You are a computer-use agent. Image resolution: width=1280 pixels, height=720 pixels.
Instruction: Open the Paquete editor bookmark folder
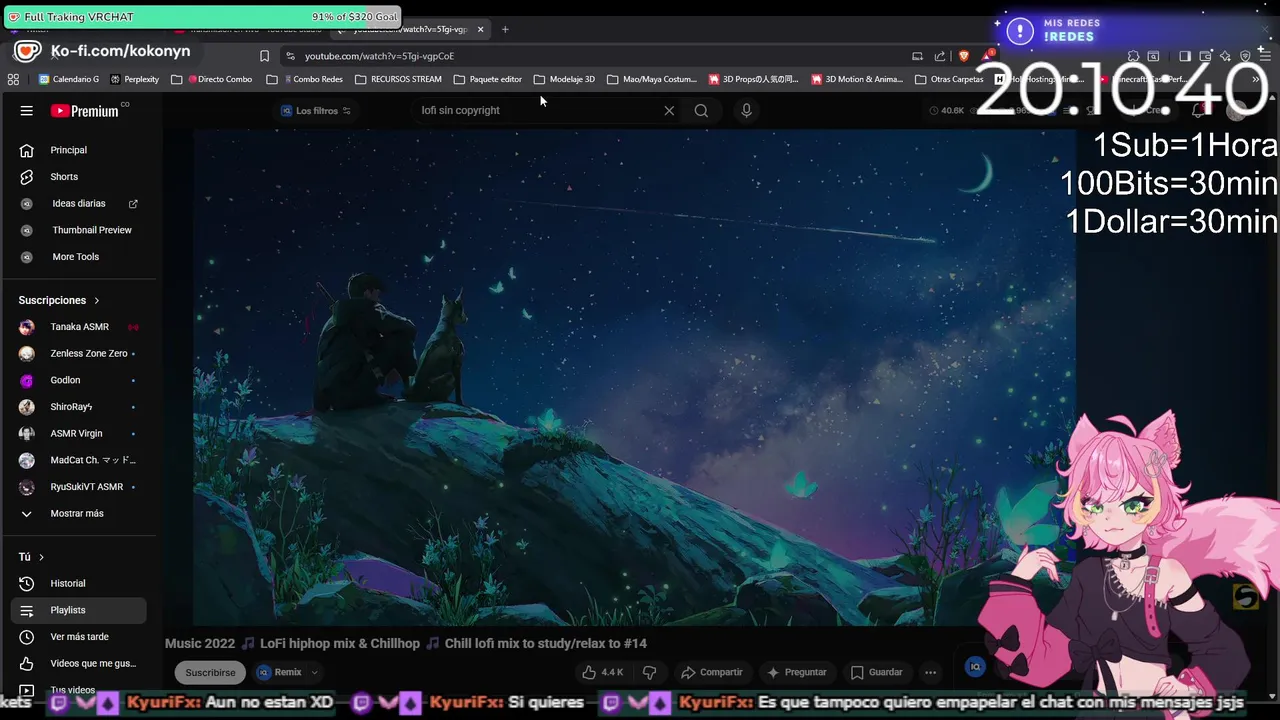(488, 79)
